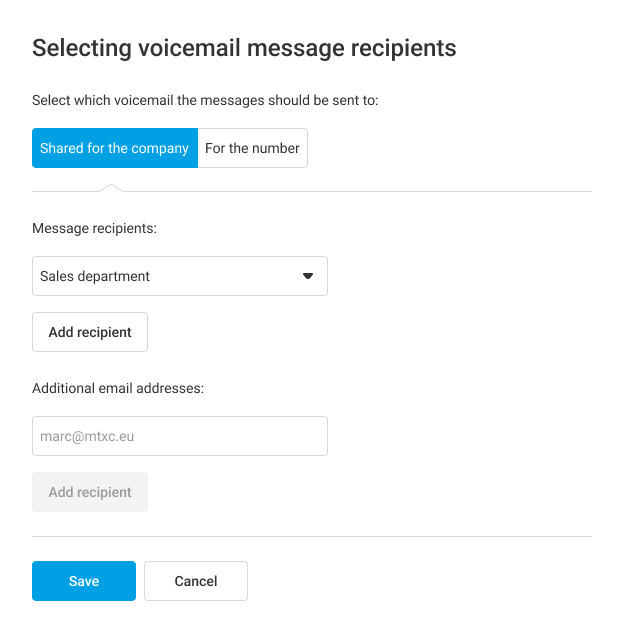Click the greyed-out Add recipient button
The image size is (624, 633).
point(90,492)
